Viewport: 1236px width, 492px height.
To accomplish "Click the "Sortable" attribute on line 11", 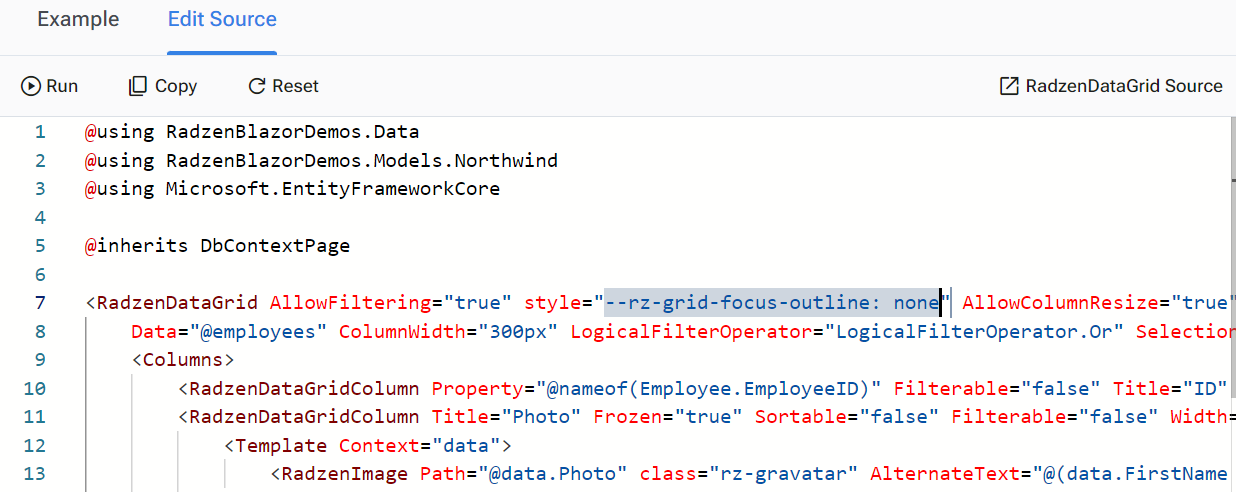I will click(x=801, y=416).
